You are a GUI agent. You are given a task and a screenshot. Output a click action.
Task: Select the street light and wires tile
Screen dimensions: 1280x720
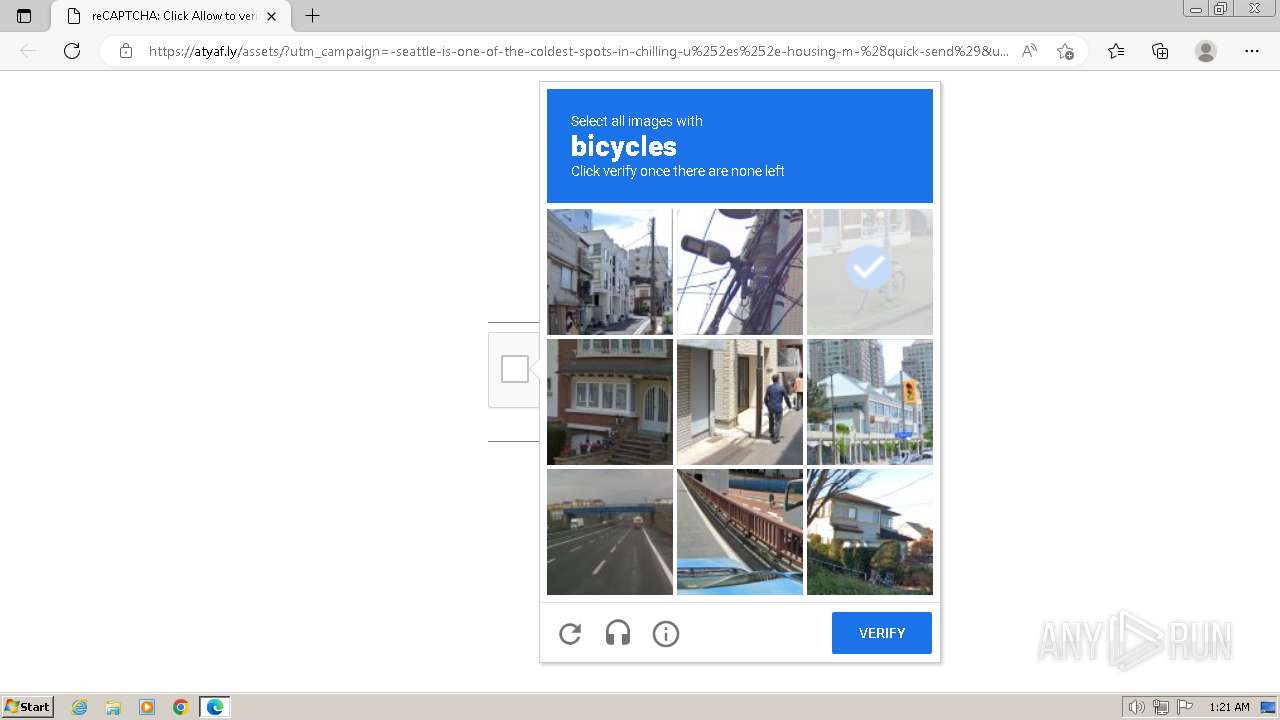click(740, 272)
